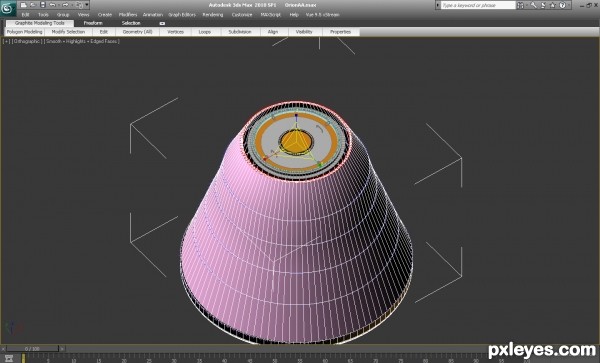Expand the quick access toolbar dropdown arrow

87,5
